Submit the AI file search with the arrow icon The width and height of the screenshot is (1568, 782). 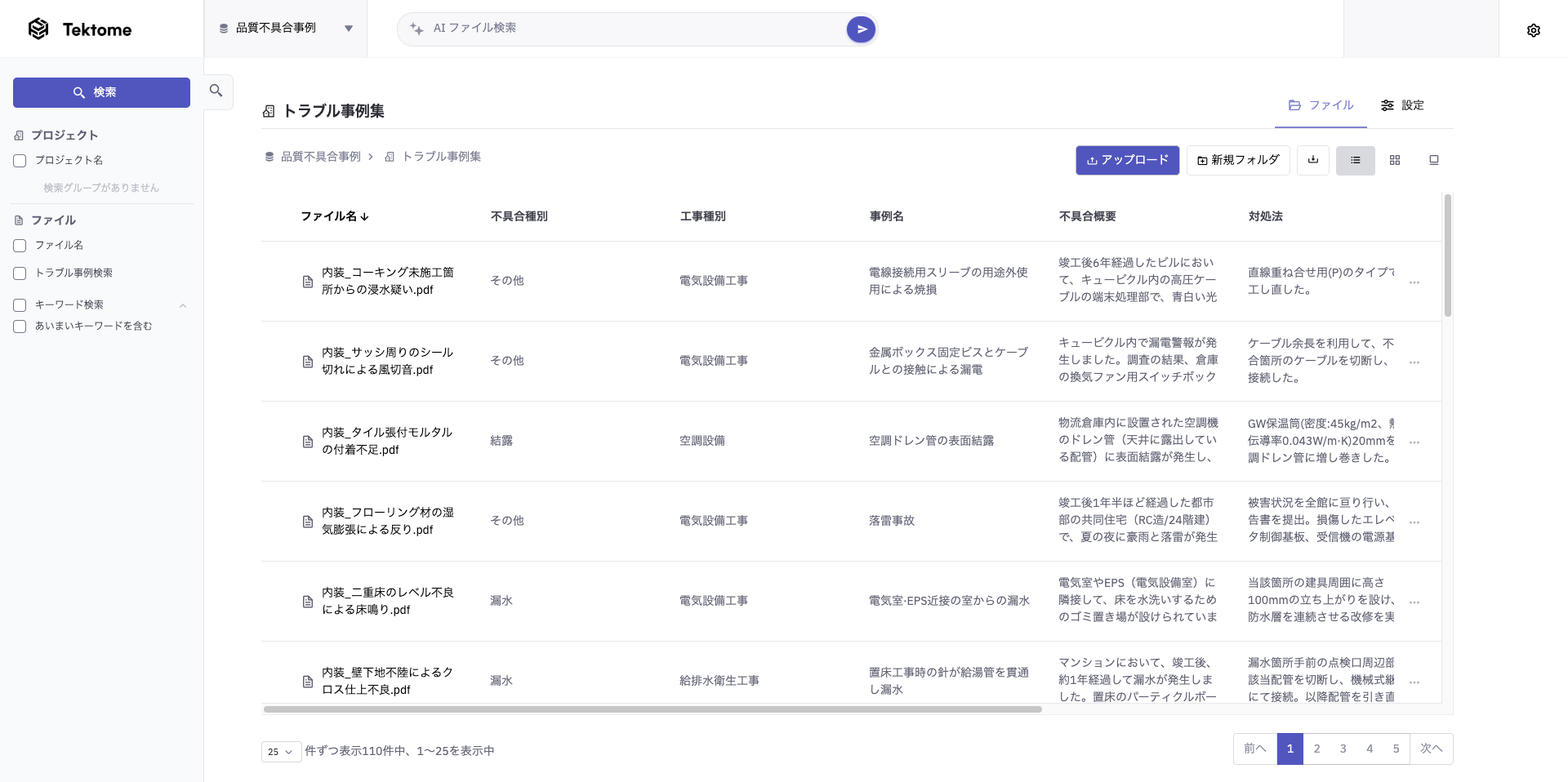[x=862, y=29]
